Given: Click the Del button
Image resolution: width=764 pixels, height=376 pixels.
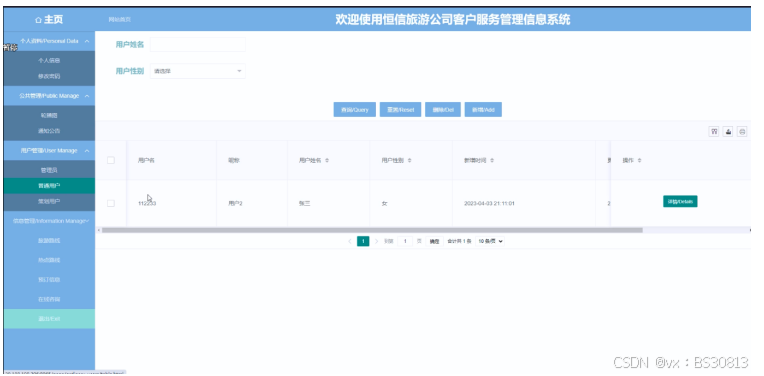Looking at the screenshot, I should (x=443, y=110).
